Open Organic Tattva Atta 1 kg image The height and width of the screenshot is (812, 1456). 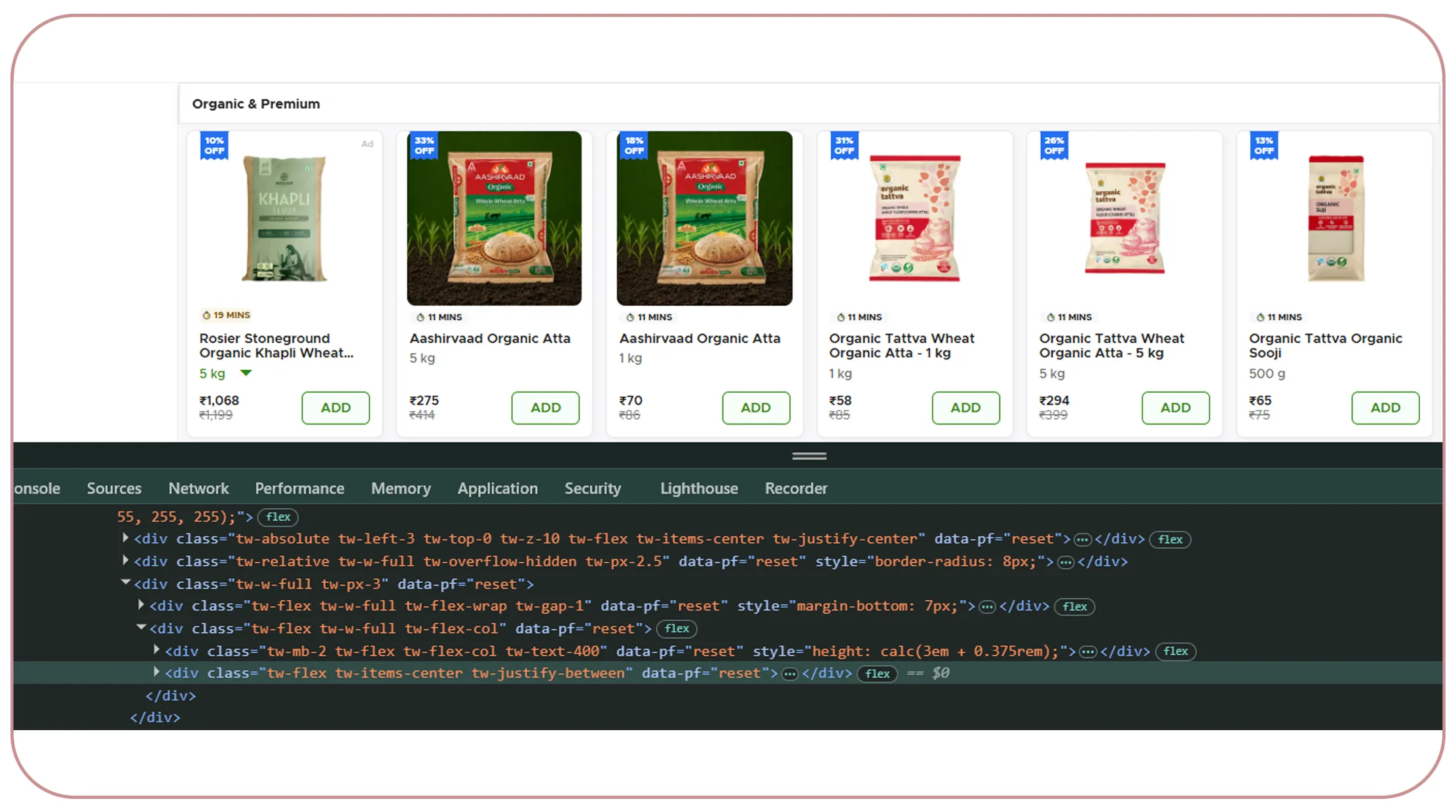point(914,218)
